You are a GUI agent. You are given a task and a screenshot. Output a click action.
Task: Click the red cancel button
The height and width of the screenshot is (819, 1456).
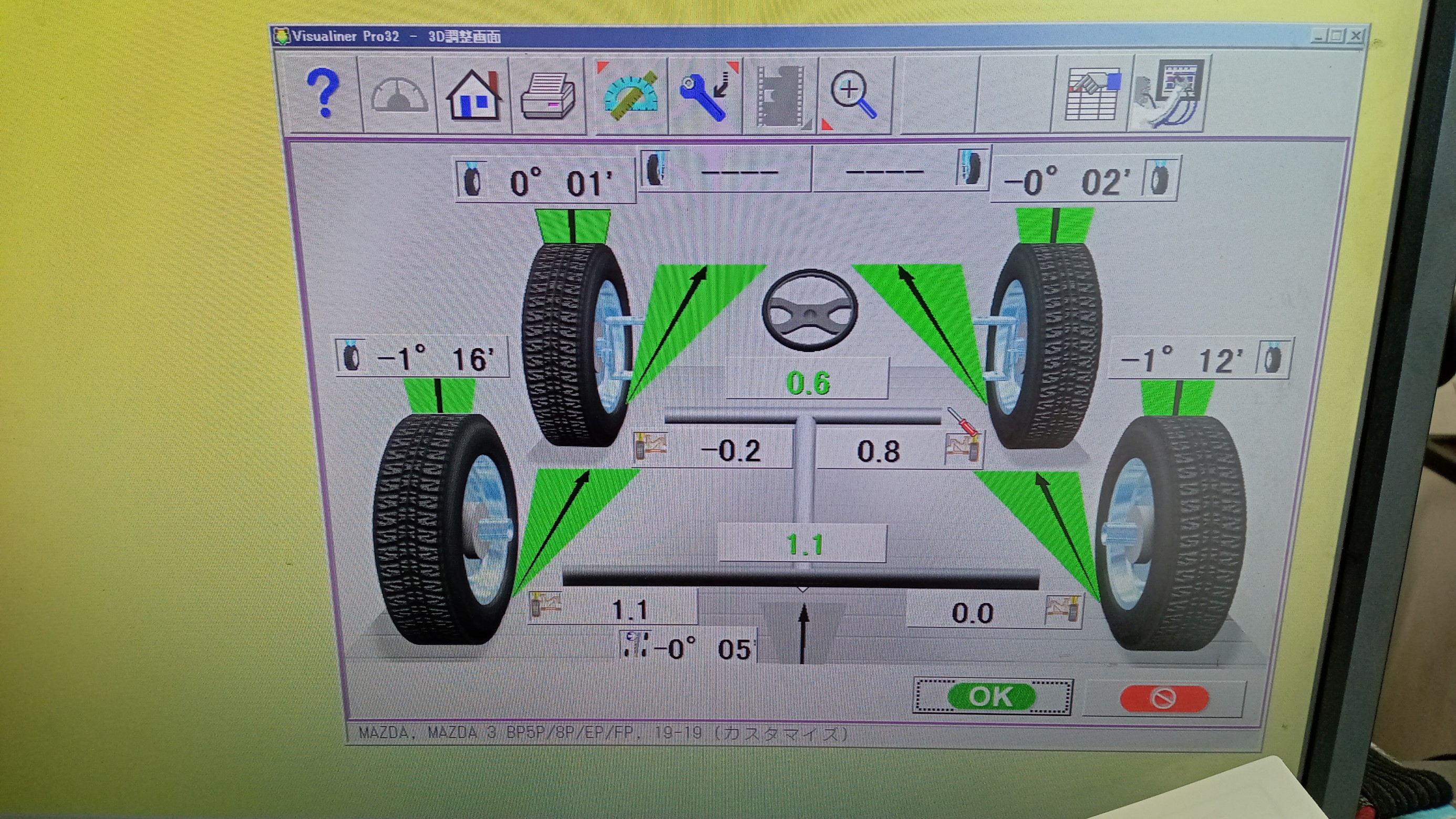coord(1164,699)
